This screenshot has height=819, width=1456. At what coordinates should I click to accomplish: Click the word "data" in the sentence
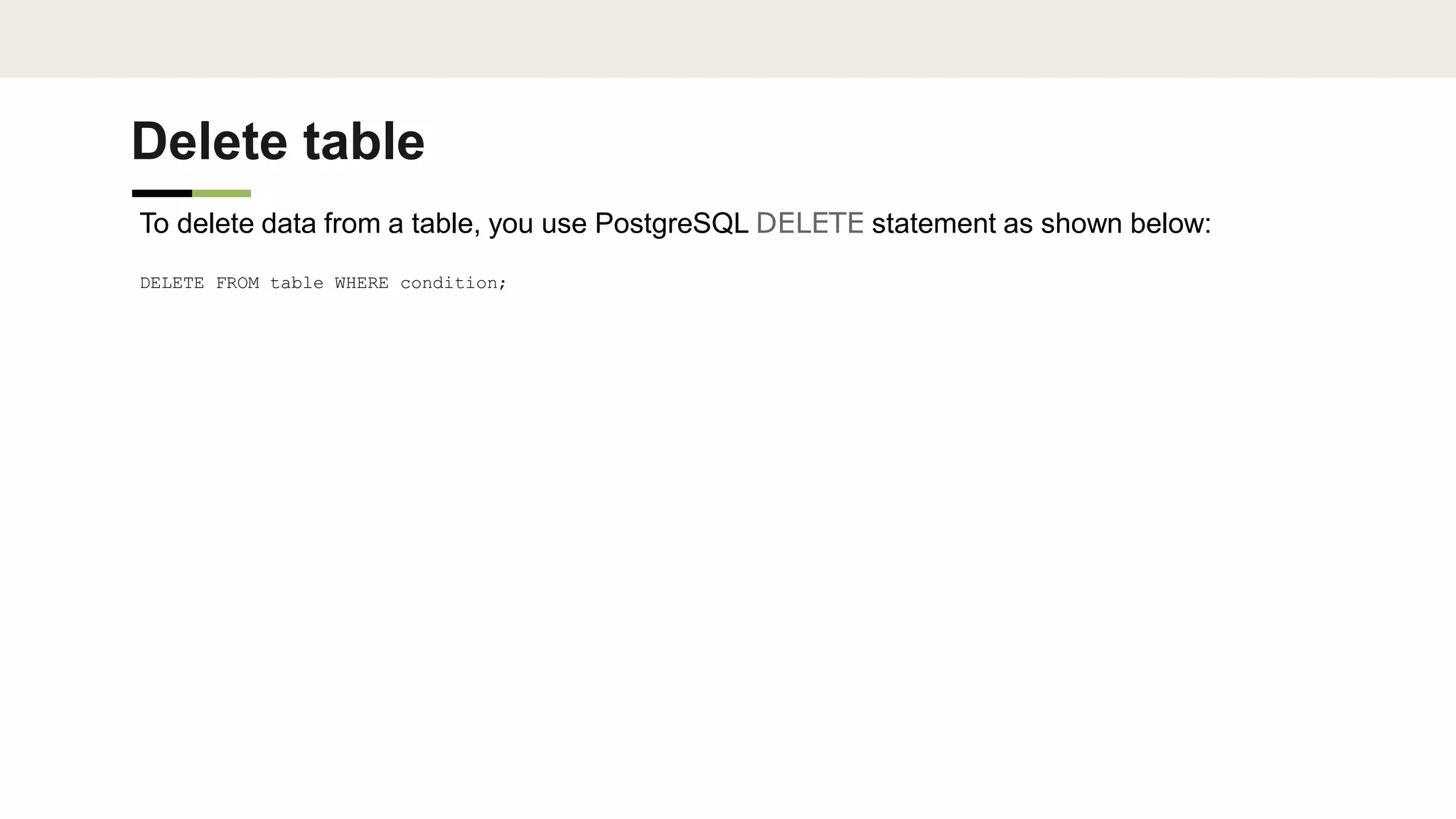[x=289, y=223]
